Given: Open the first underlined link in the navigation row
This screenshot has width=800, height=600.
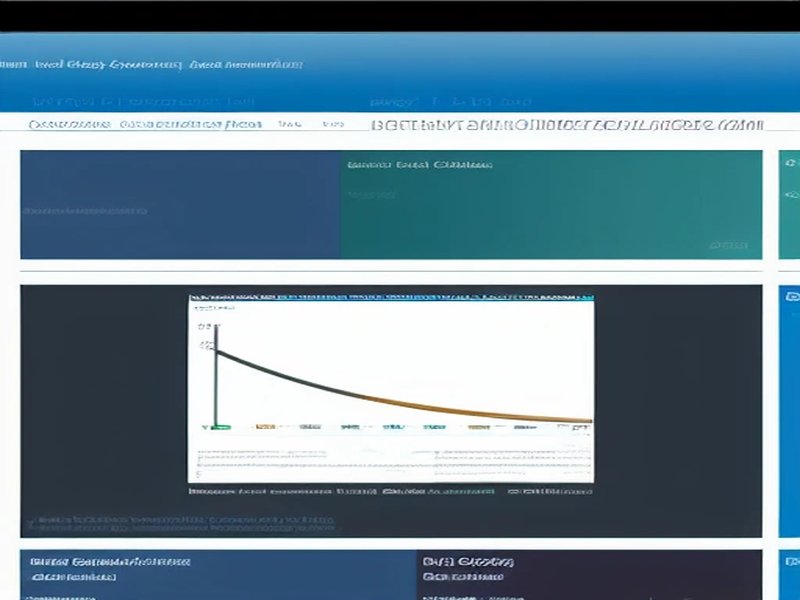Looking at the screenshot, I should (70, 125).
